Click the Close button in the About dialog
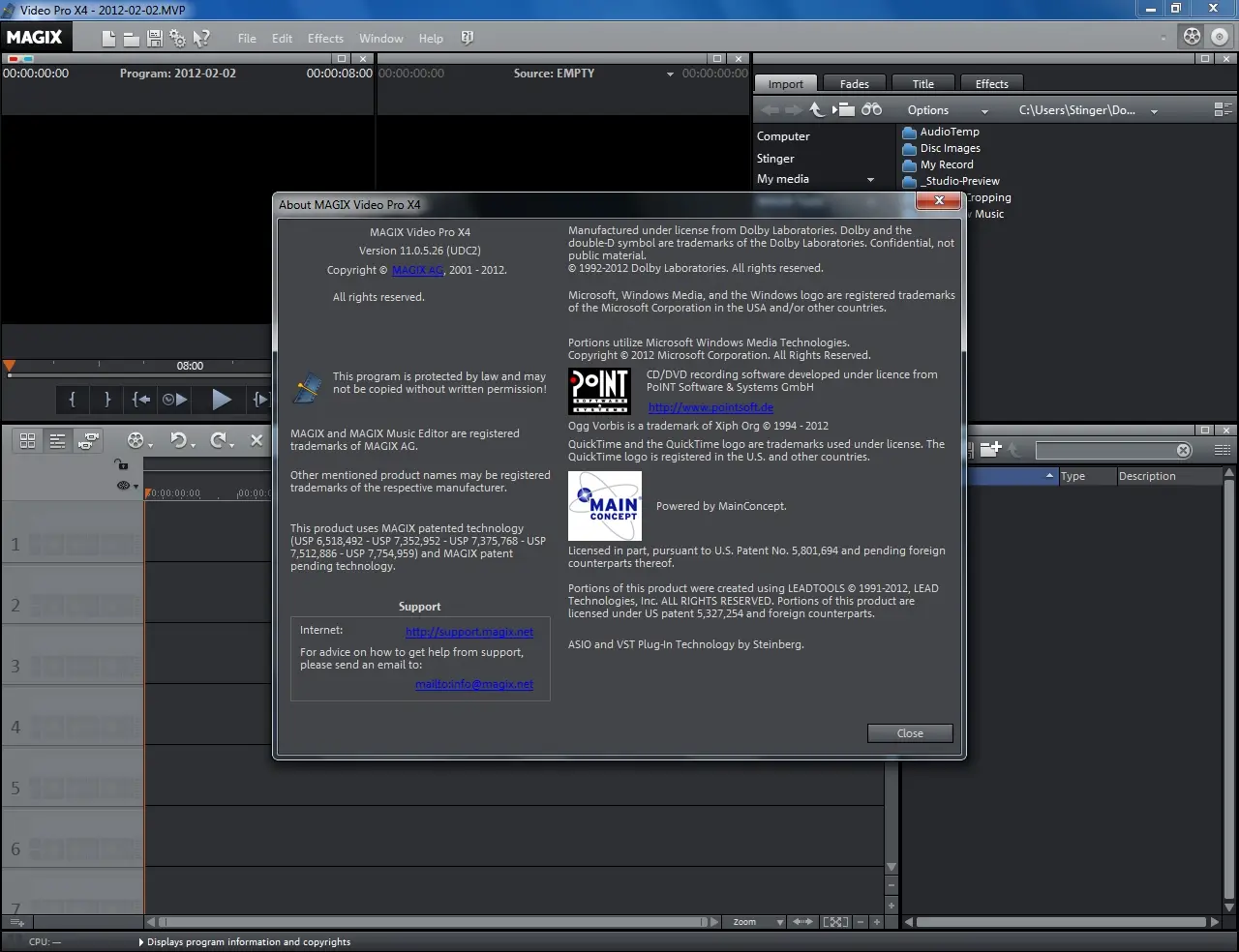This screenshot has width=1239, height=952. (x=910, y=733)
